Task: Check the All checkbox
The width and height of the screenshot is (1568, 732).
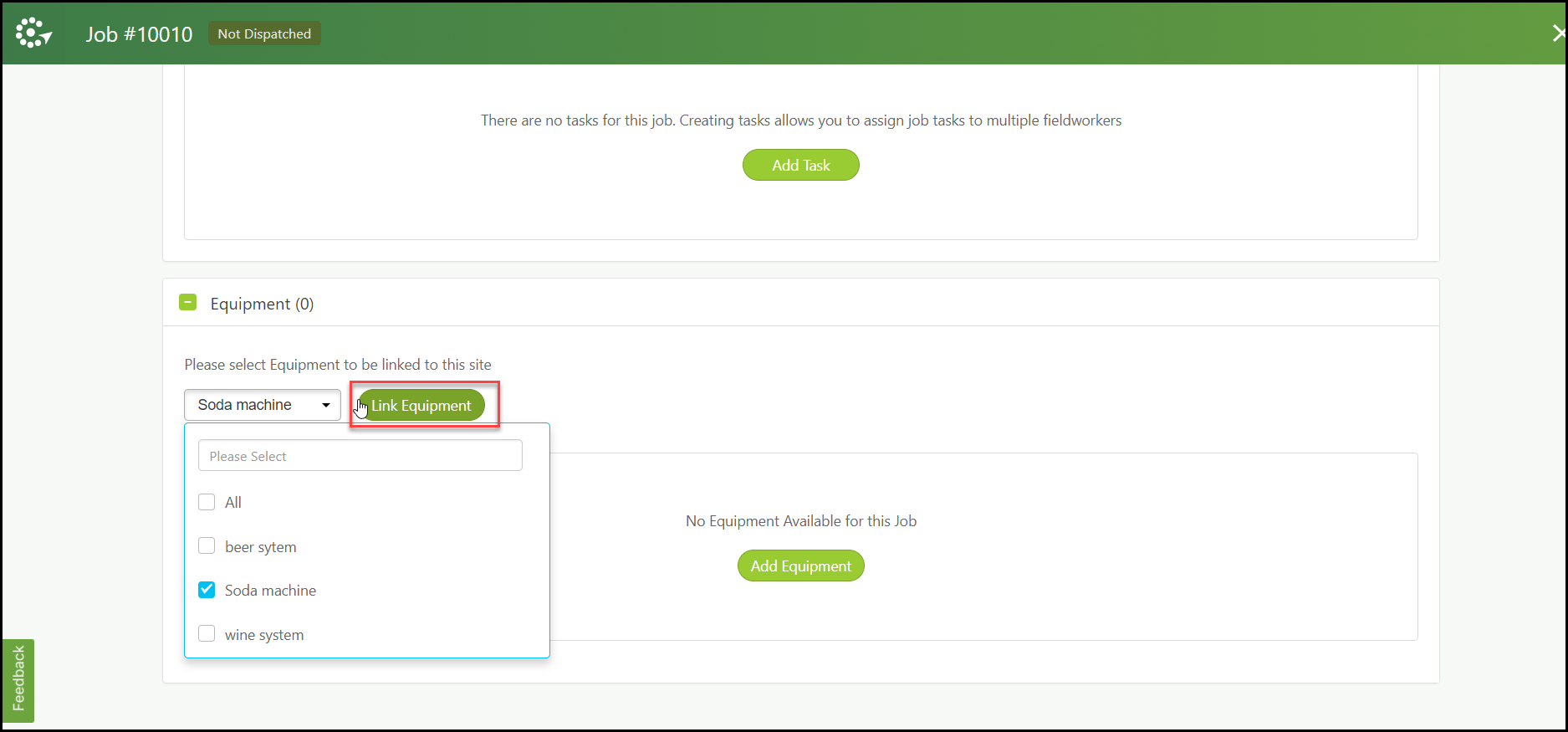Action: click(x=207, y=502)
